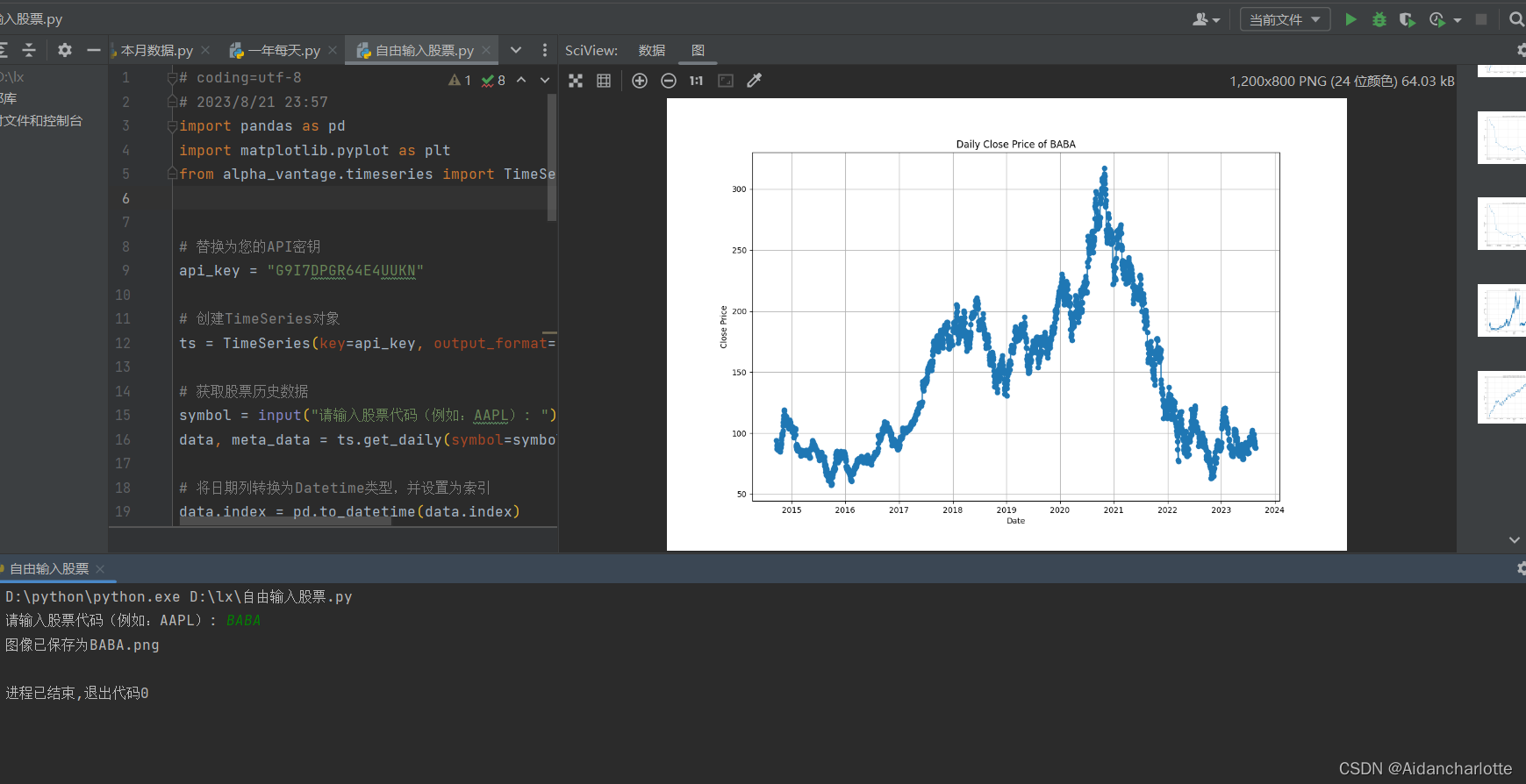Click the symbol = input line

click(367, 416)
